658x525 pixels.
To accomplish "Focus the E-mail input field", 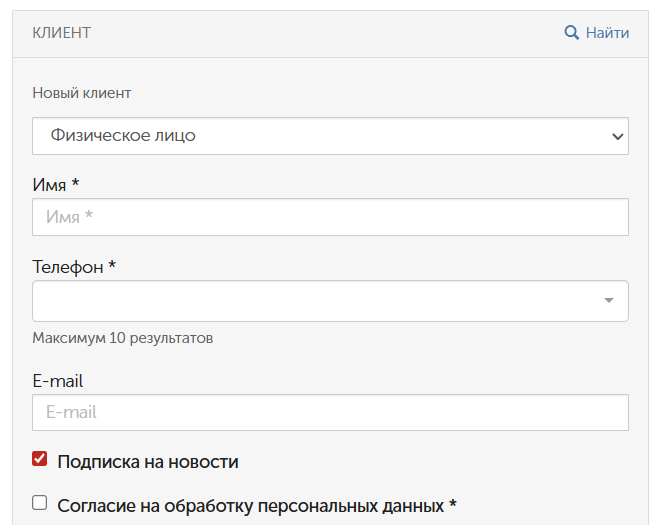I will 330,412.
